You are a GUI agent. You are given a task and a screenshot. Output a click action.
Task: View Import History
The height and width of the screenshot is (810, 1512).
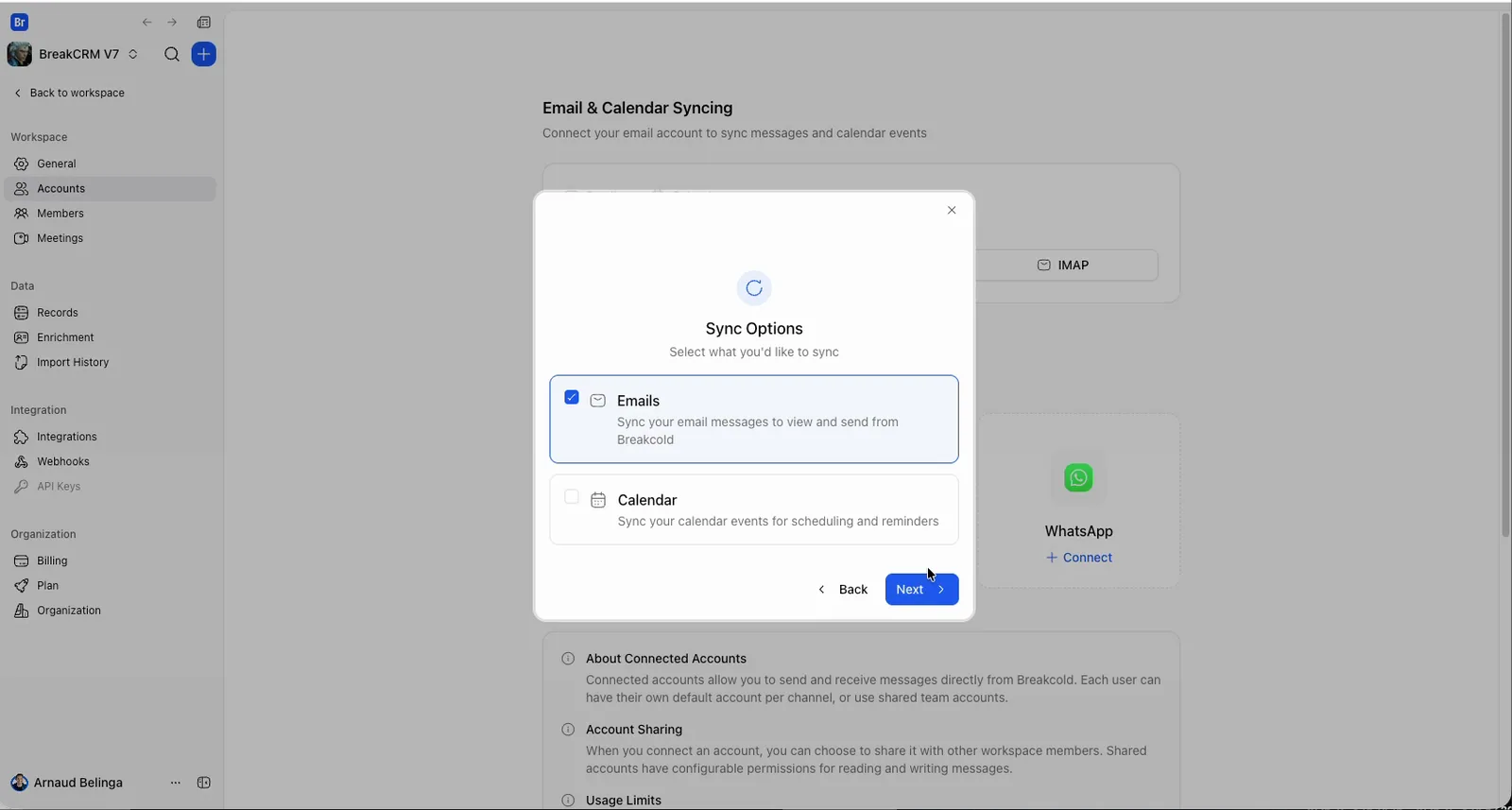110,362
